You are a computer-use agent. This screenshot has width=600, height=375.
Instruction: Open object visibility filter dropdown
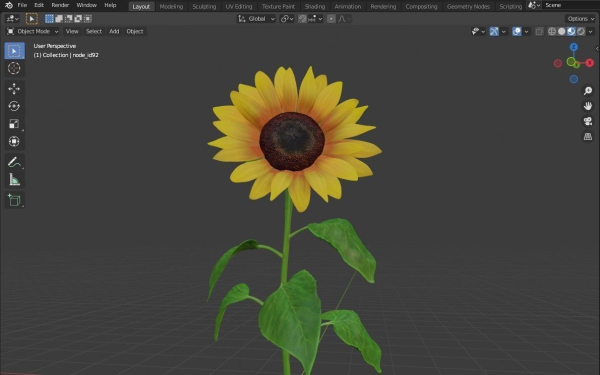click(x=478, y=31)
